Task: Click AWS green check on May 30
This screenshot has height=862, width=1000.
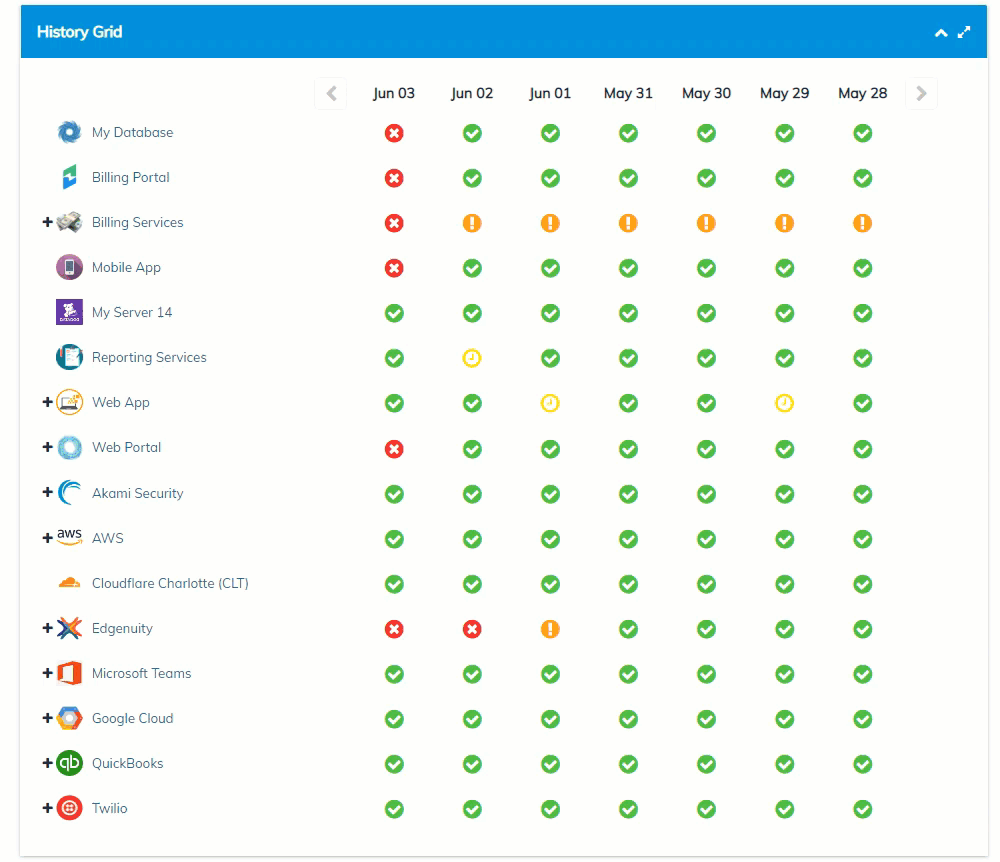Action: coord(707,539)
